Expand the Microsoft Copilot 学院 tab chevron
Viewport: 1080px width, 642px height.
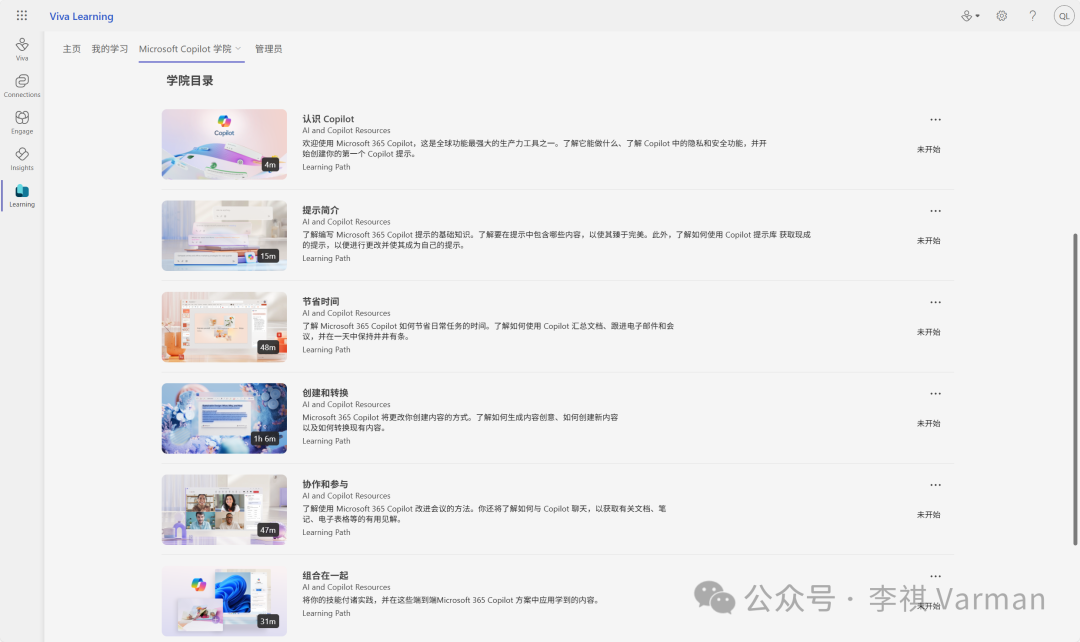[238, 48]
